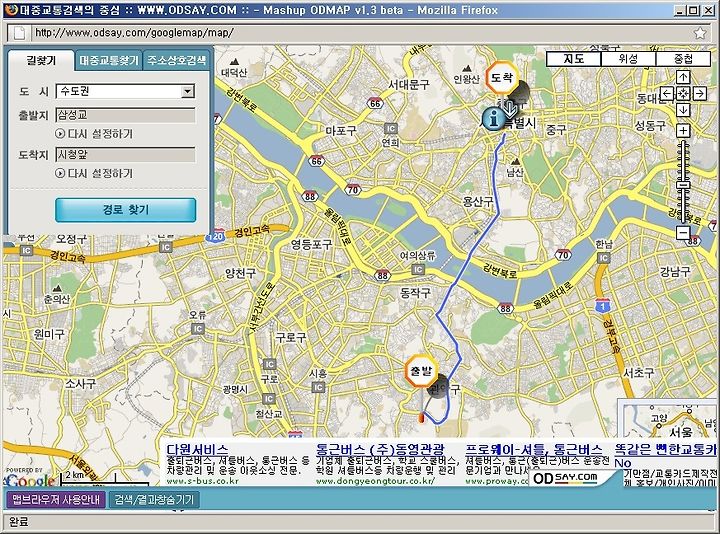Screen dimensions: 720x534
Task: Click route 1 interstate shield near 경부고속
Action: [602, 305]
